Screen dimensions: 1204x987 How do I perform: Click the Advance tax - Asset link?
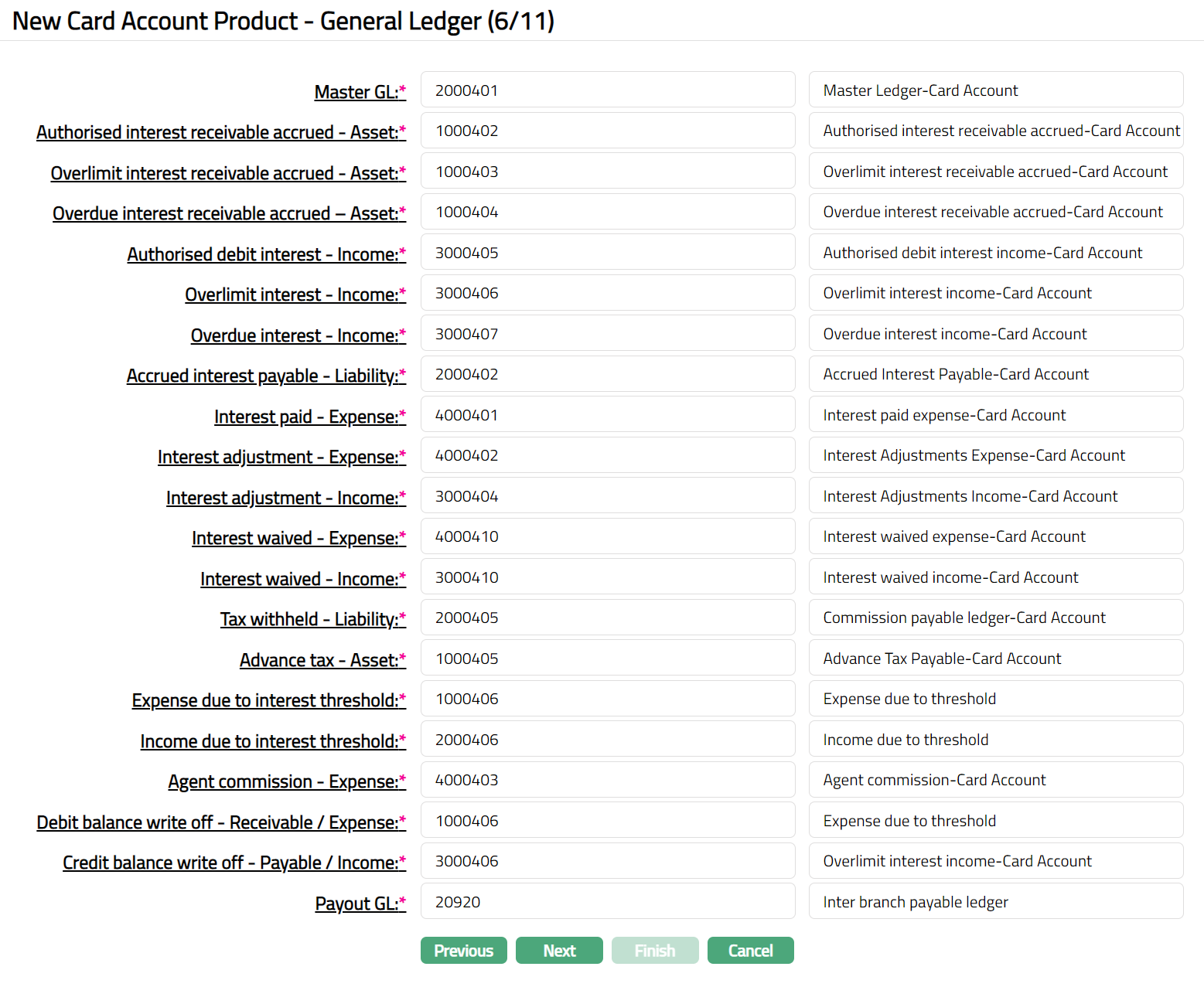click(x=319, y=660)
